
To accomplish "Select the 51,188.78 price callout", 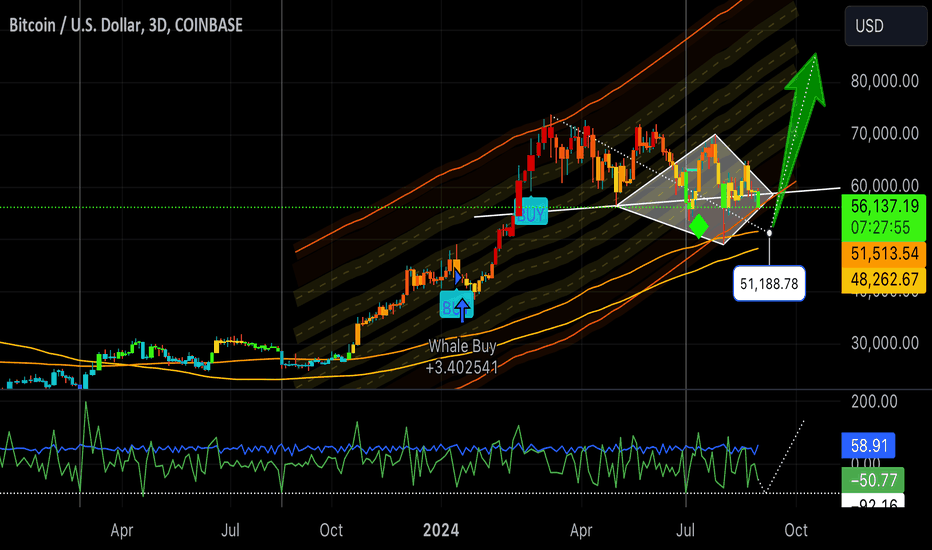I will click(769, 284).
